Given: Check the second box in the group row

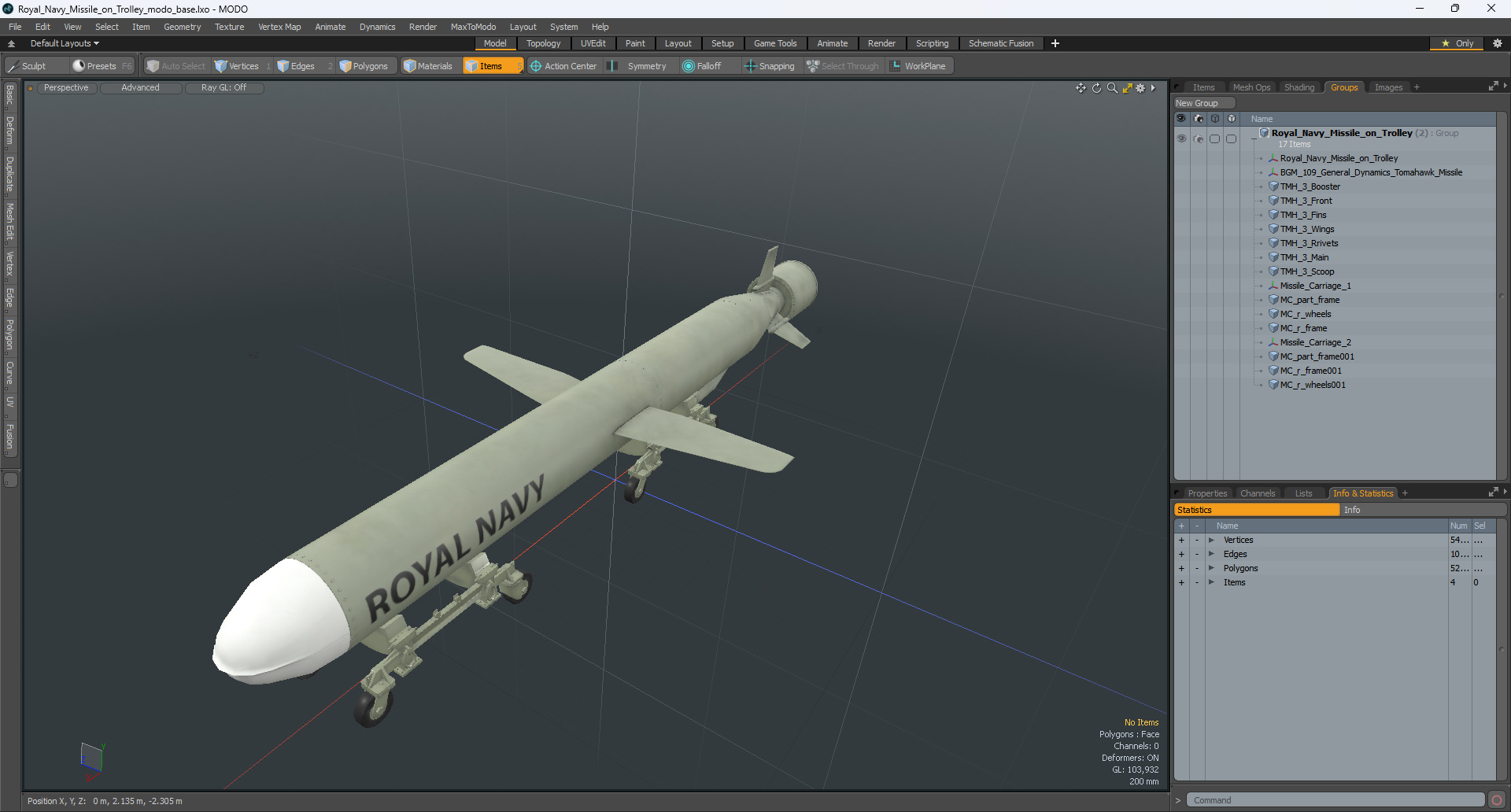Looking at the screenshot, I should tap(1231, 138).
